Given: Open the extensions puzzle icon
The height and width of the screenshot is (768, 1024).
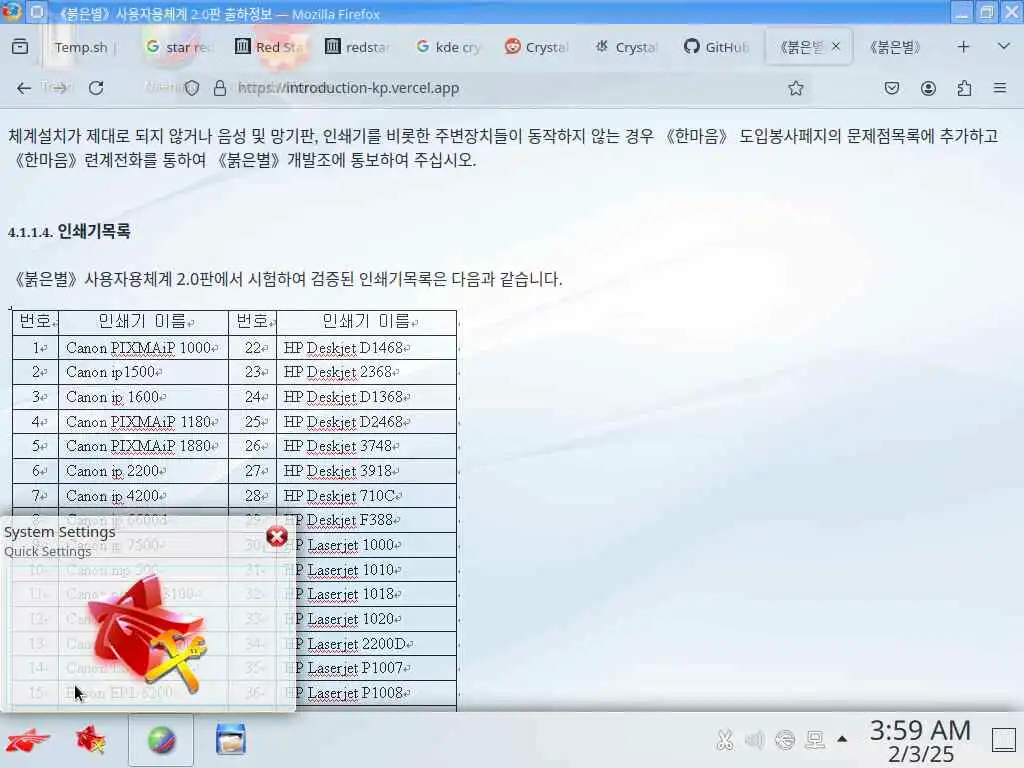Looking at the screenshot, I should (964, 88).
